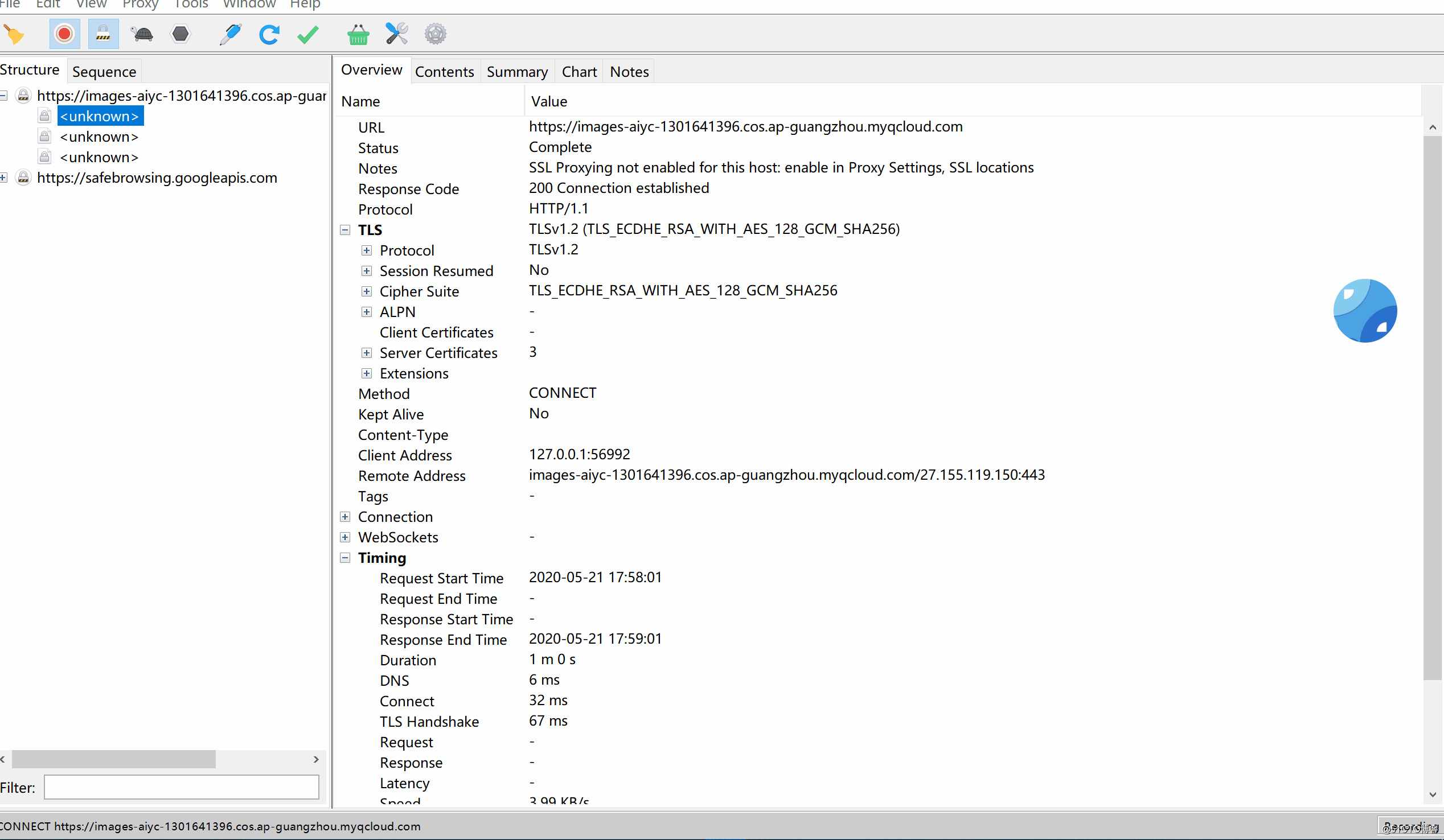Expand the Extensions row

point(367,373)
